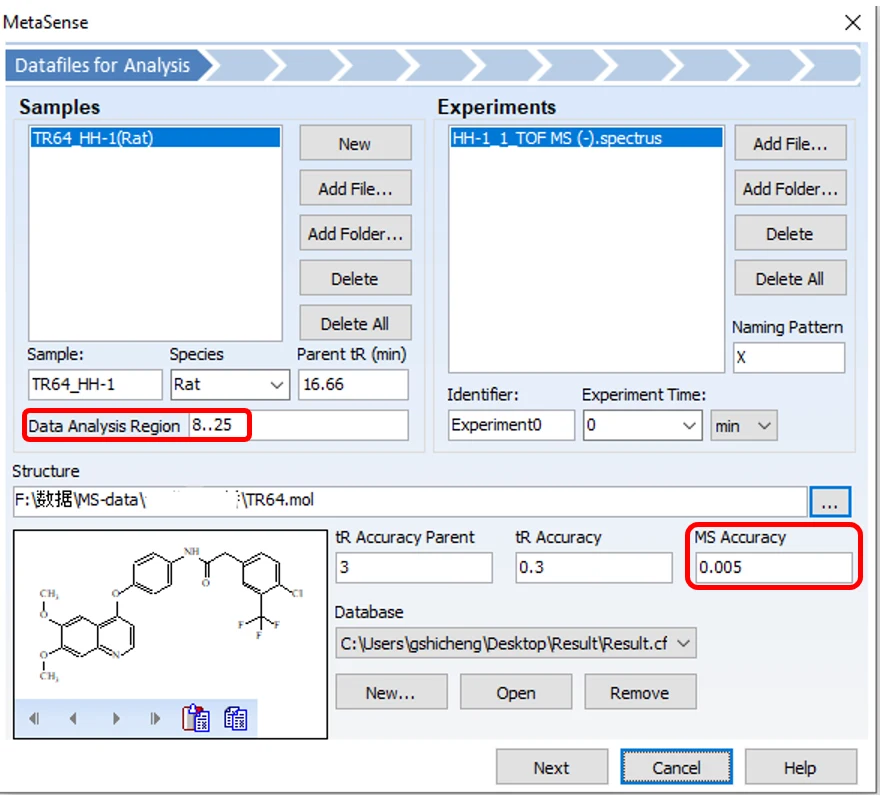
Task: Create a new database with New...
Action: click(x=391, y=693)
